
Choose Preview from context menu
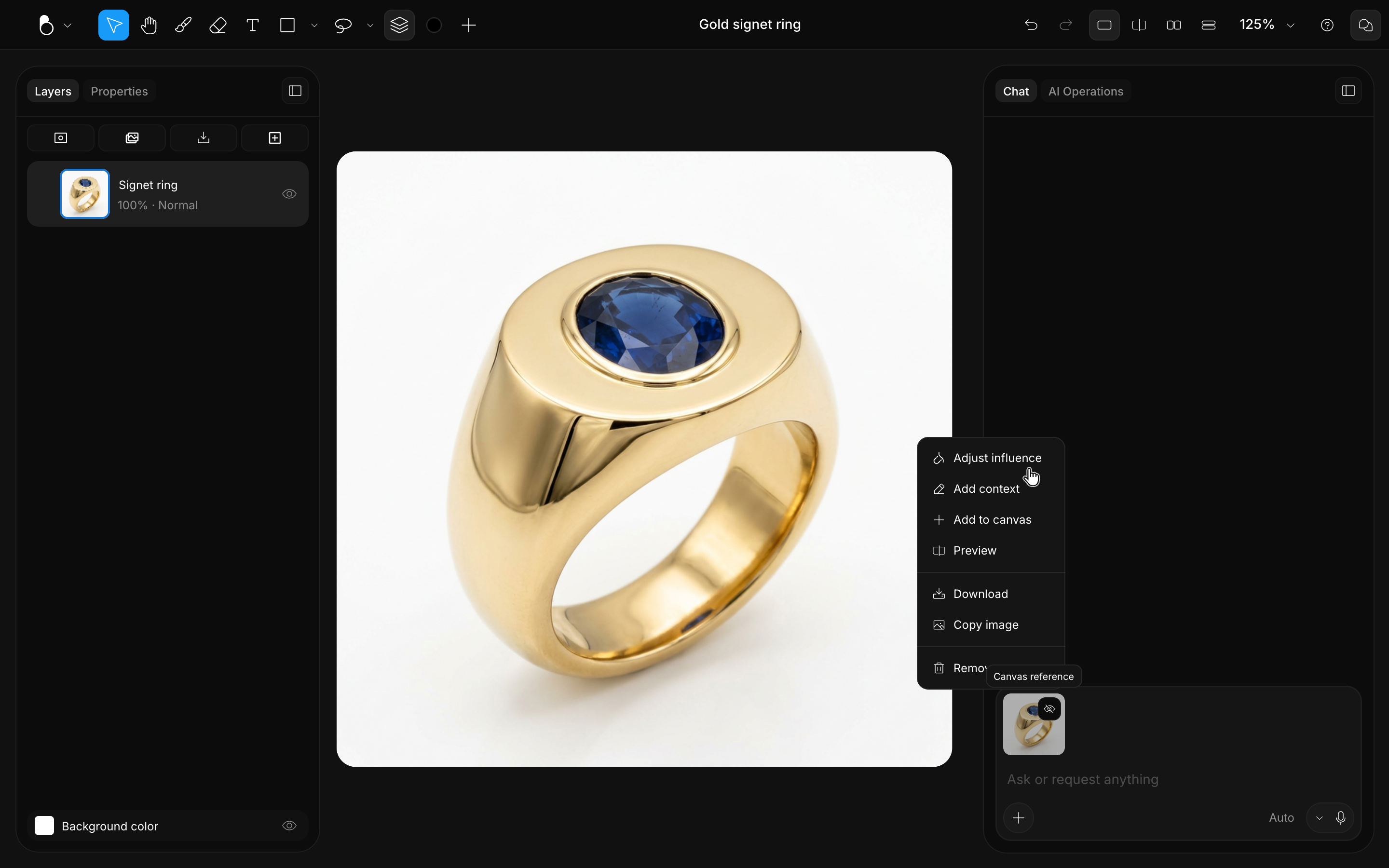tap(991, 551)
